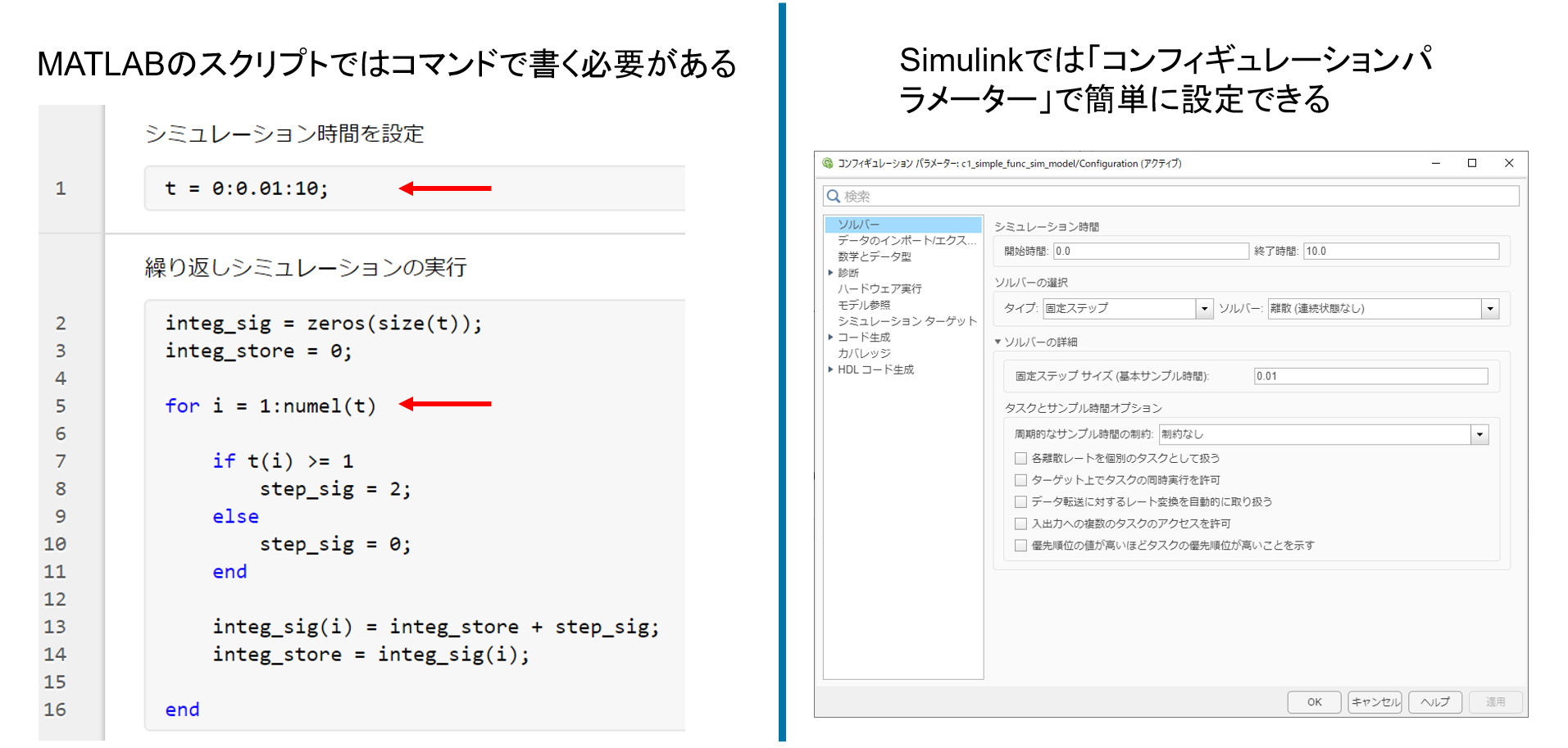This screenshot has height=748, width=1568.
Task: Click the if t(i) >= 1 line
Action: tap(283, 461)
